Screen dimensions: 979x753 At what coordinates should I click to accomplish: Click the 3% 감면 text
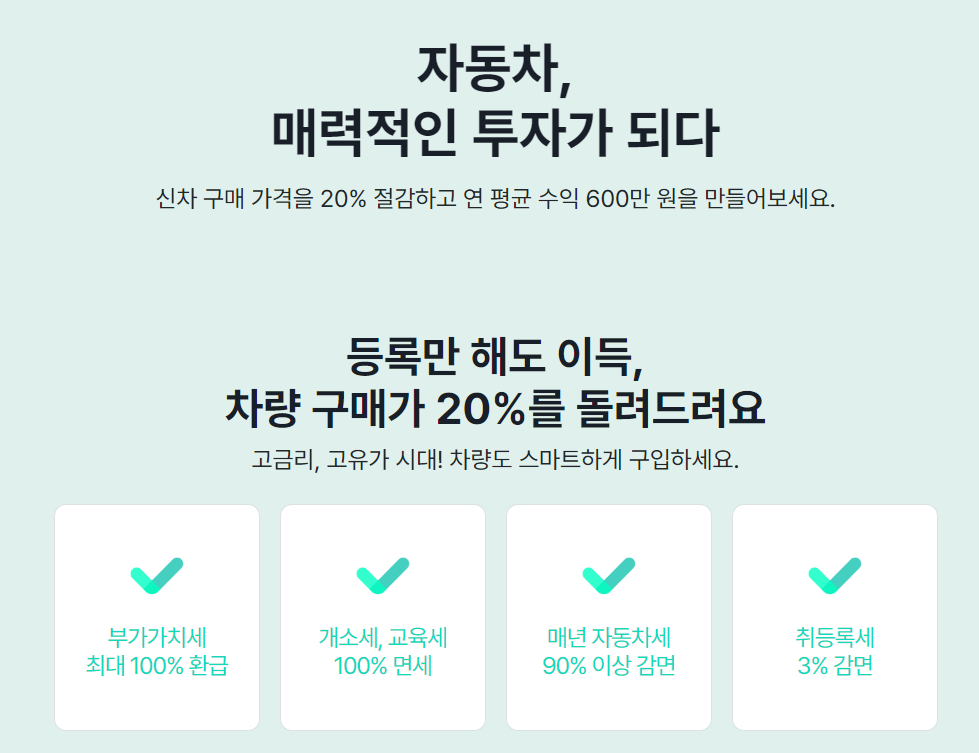(x=834, y=666)
